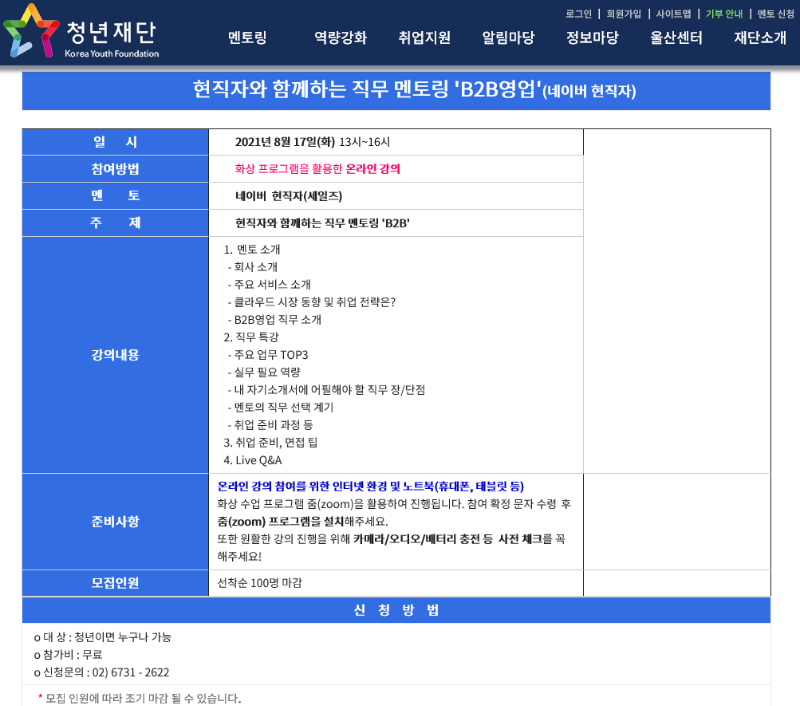Click '2. 직무 특강' line
Viewport: 800px width, 706px height.
(251, 337)
